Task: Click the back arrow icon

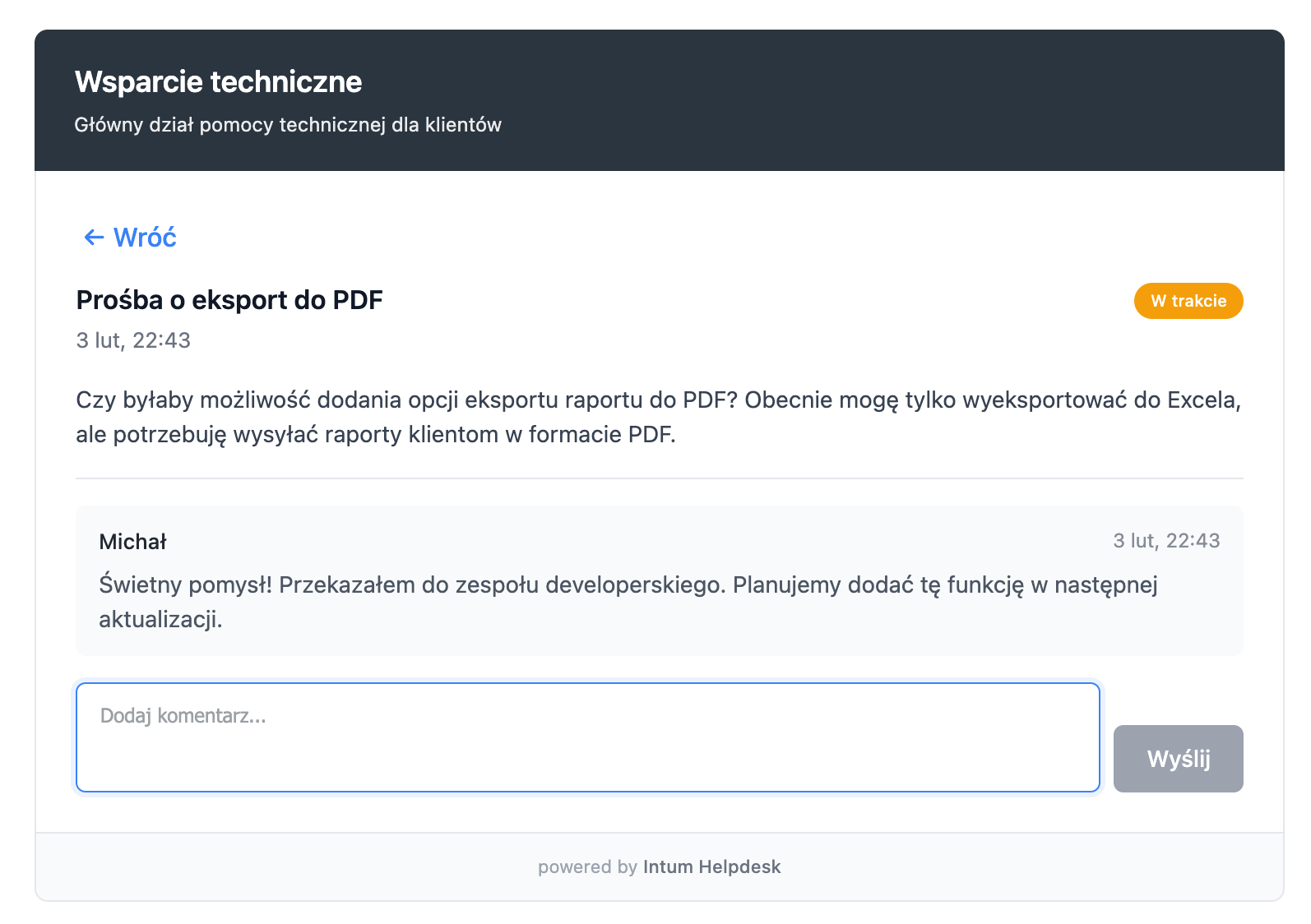Action: tap(94, 238)
